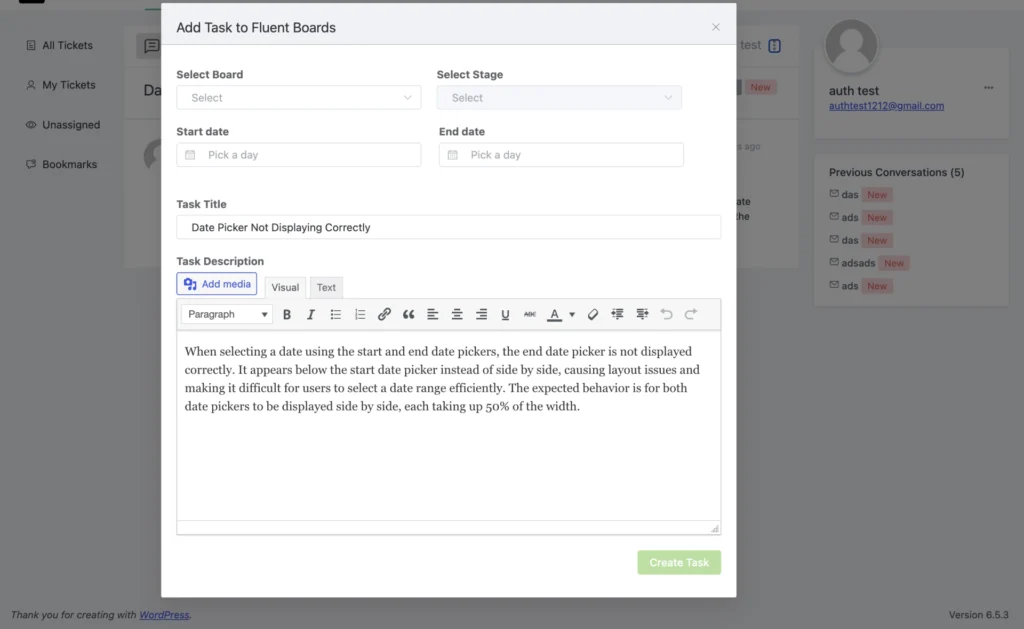Open the End date picker field

pyautogui.click(x=561, y=155)
